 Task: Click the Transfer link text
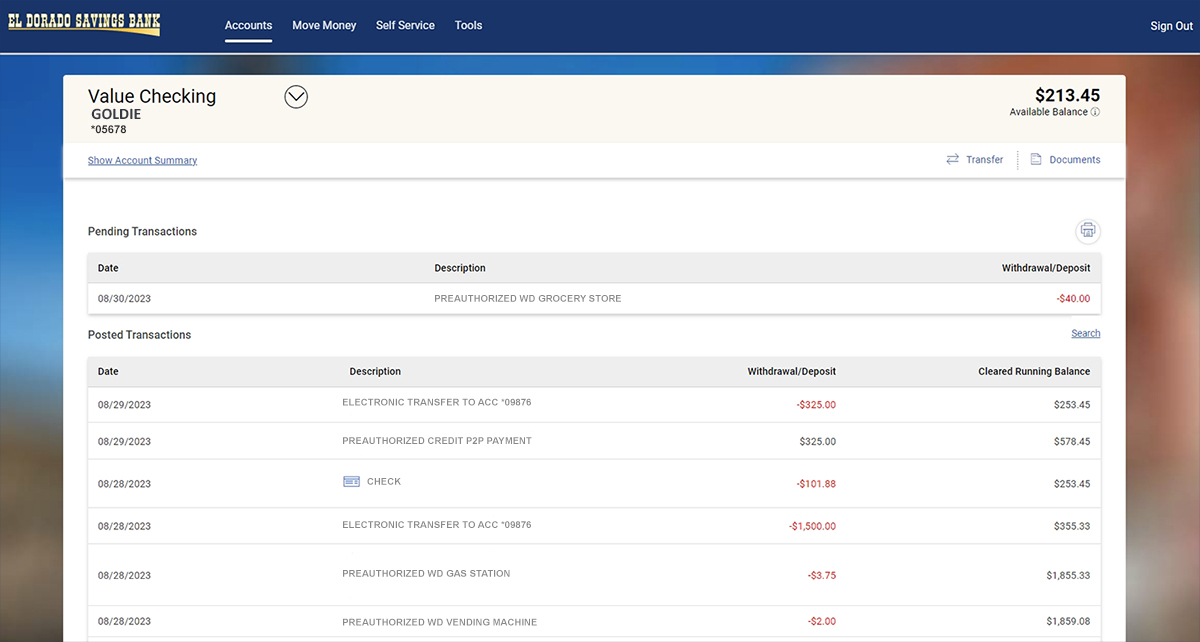pyautogui.click(x=983, y=159)
